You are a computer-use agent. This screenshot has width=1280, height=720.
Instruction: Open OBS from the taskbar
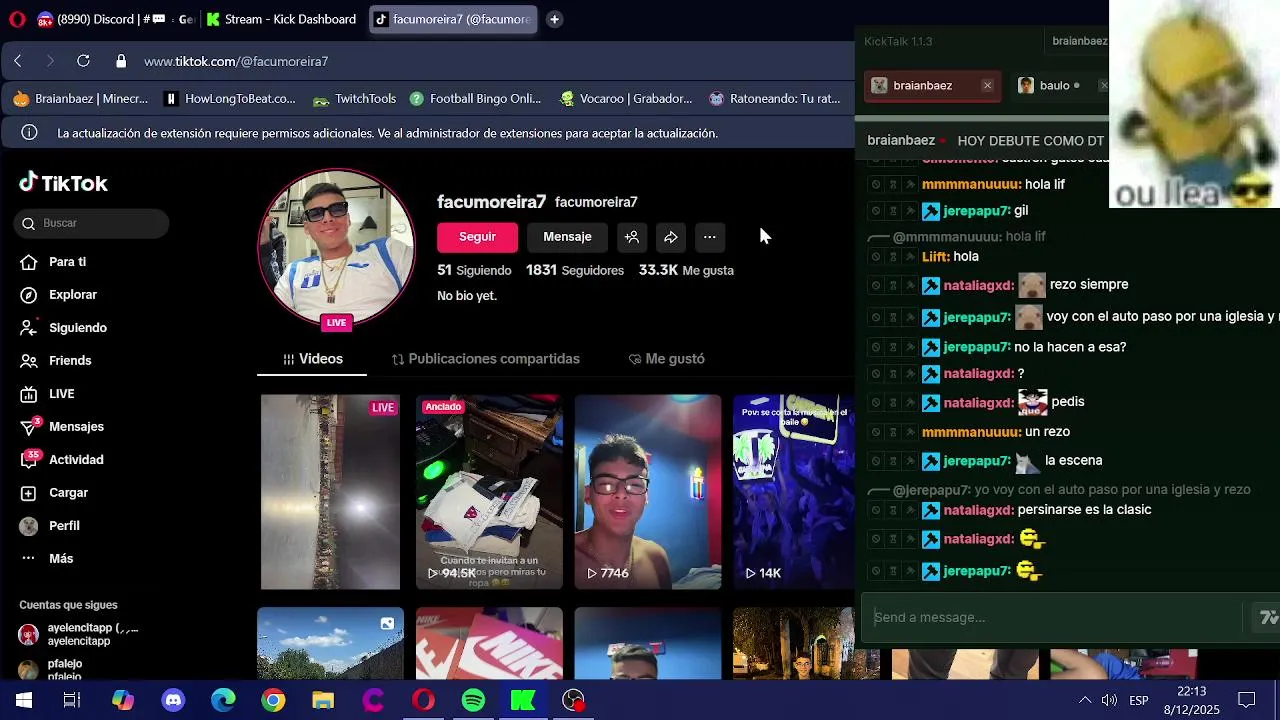tap(573, 700)
